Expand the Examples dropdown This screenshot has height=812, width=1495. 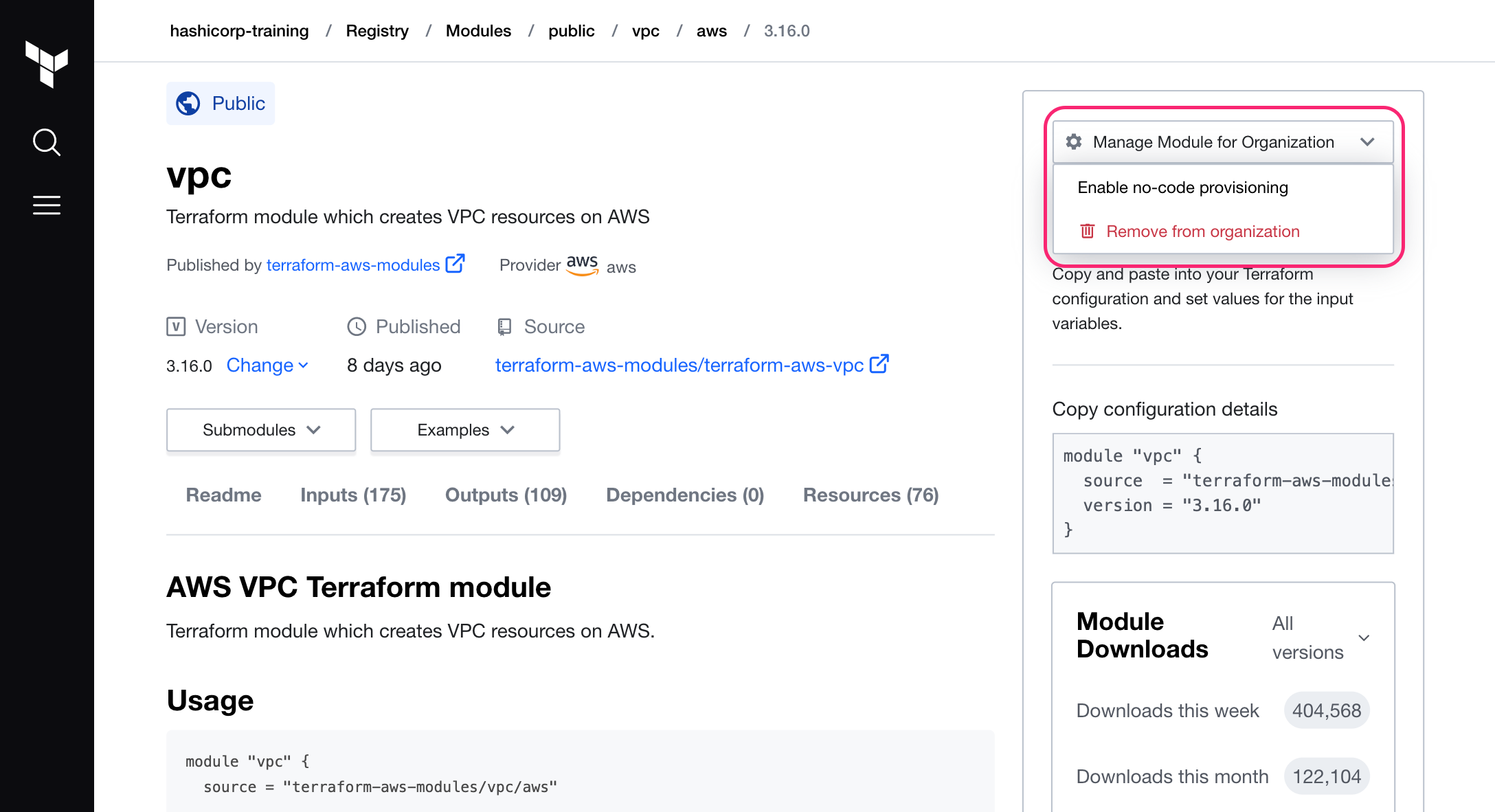coord(465,430)
